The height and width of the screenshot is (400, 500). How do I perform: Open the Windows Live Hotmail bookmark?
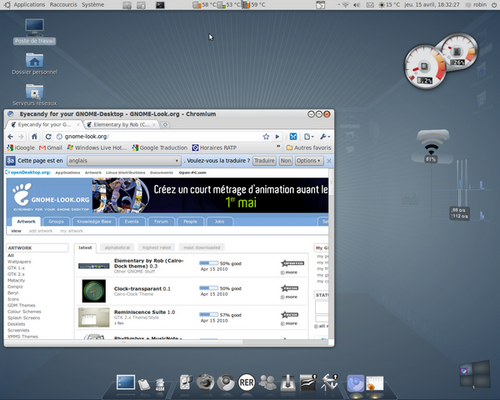pyautogui.click(x=97, y=148)
